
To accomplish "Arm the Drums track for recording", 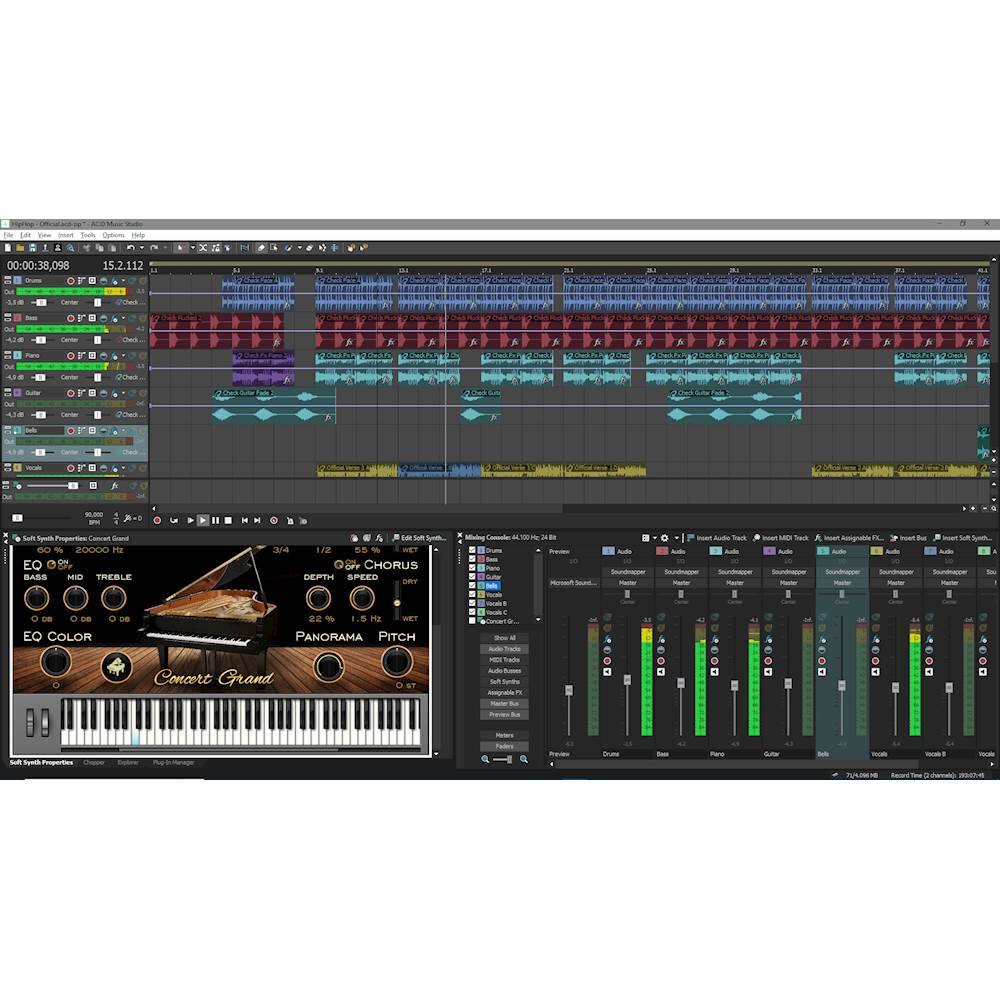I will (x=70, y=280).
